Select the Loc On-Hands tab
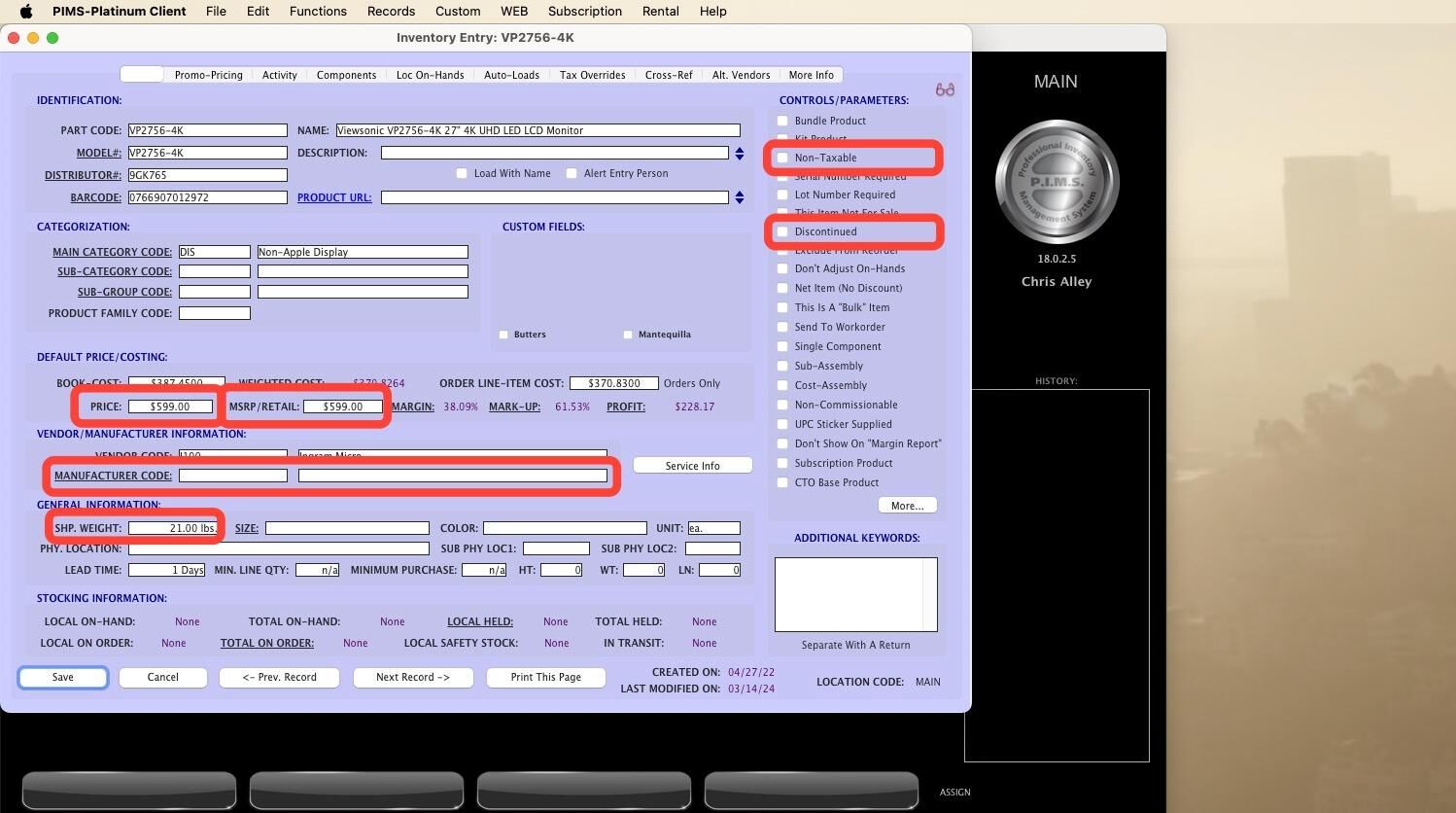The height and width of the screenshot is (813, 1456). pyautogui.click(x=430, y=75)
